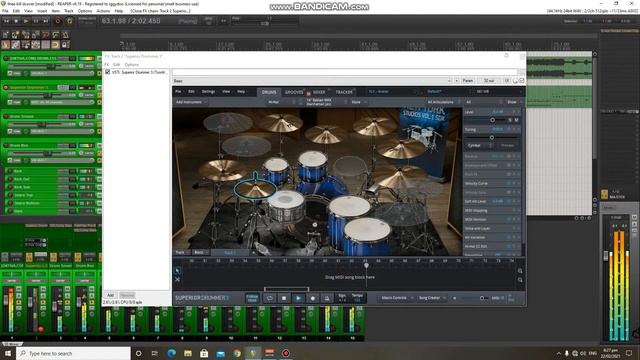The height and width of the screenshot is (360, 640).
Task: Click Superior Drummer stop button
Action: 284,298
